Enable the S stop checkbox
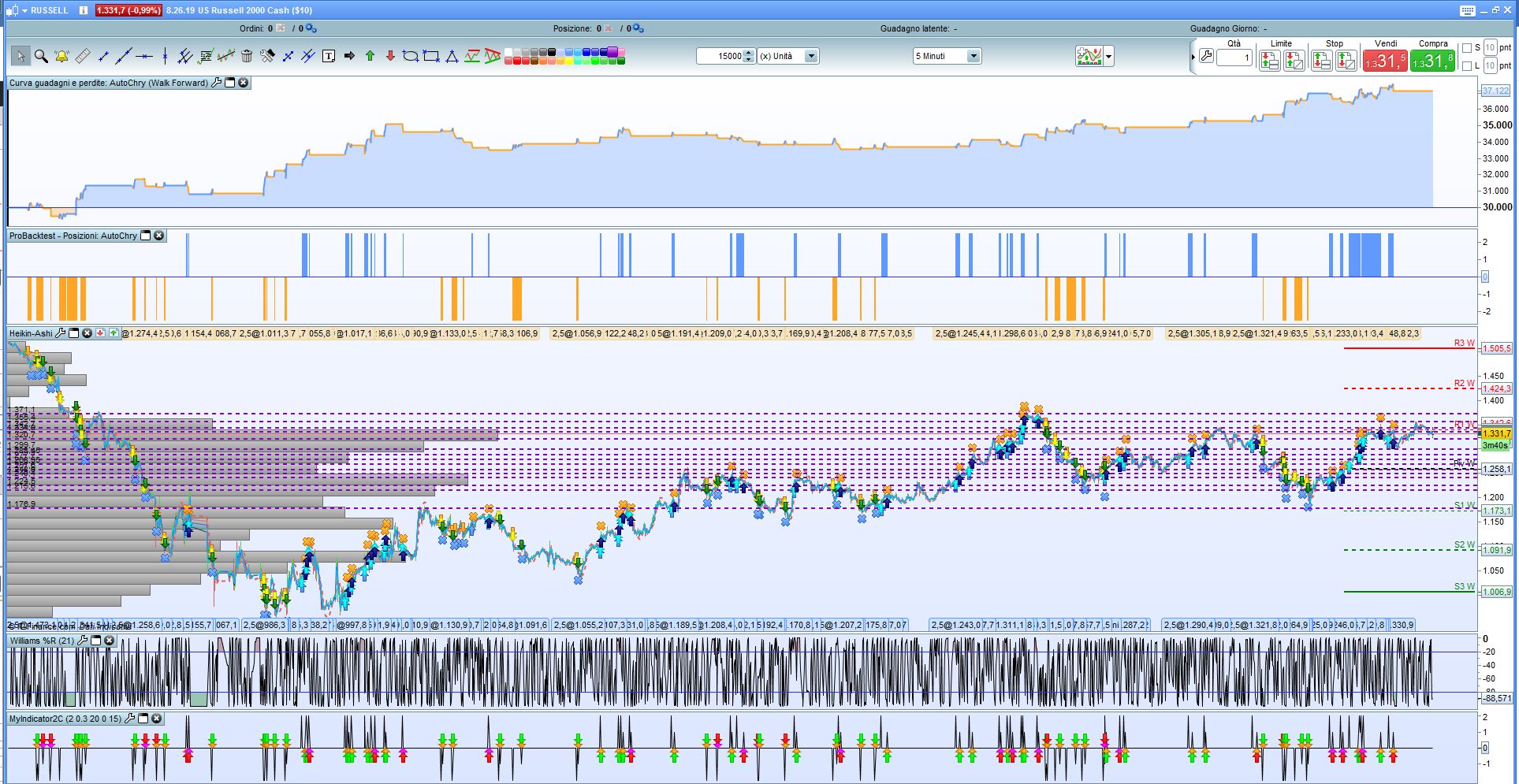Viewport: 1519px width, 784px height. [x=1467, y=48]
